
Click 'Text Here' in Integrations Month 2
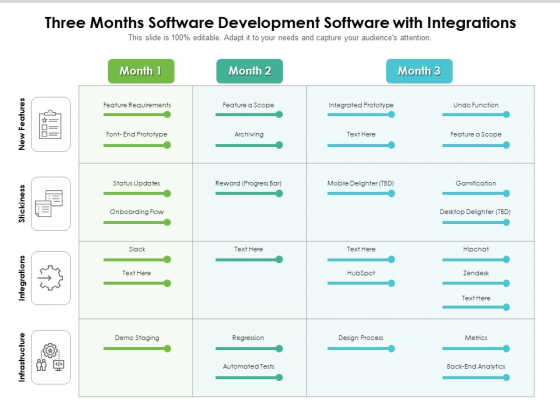pyautogui.click(x=249, y=249)
